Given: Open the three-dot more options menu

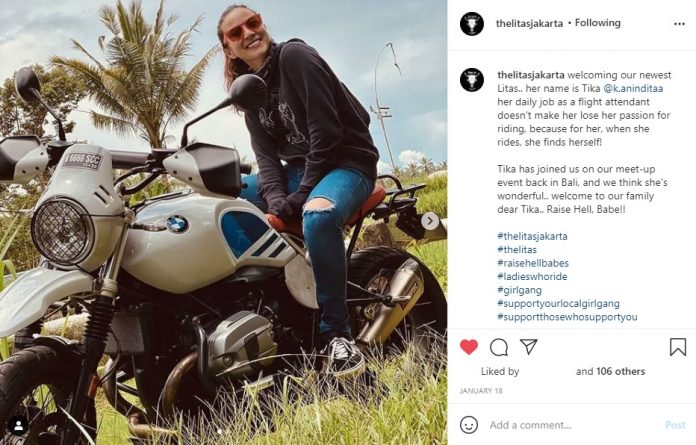Looking at the screenshot, I should (x=679, y=24).
